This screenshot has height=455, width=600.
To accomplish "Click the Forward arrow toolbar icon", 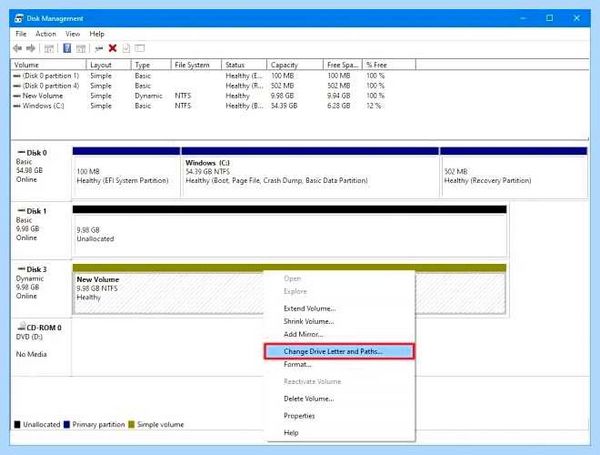I will [x=31, y=48].
